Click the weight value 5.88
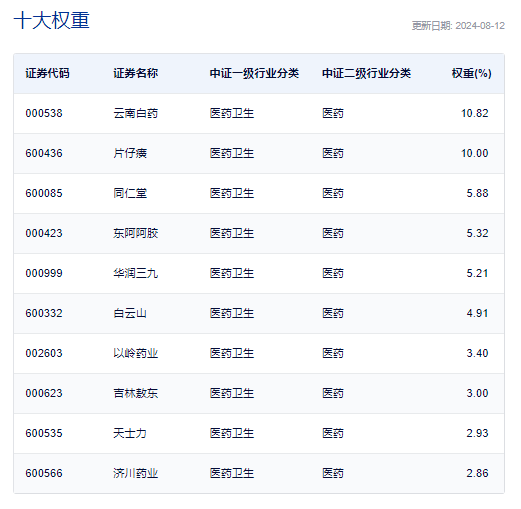 (x=477, y=193)
